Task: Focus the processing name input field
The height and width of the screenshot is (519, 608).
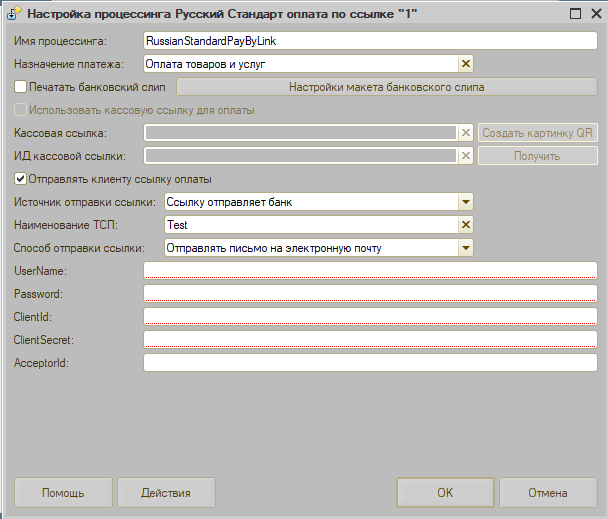Action: (370, 41)
